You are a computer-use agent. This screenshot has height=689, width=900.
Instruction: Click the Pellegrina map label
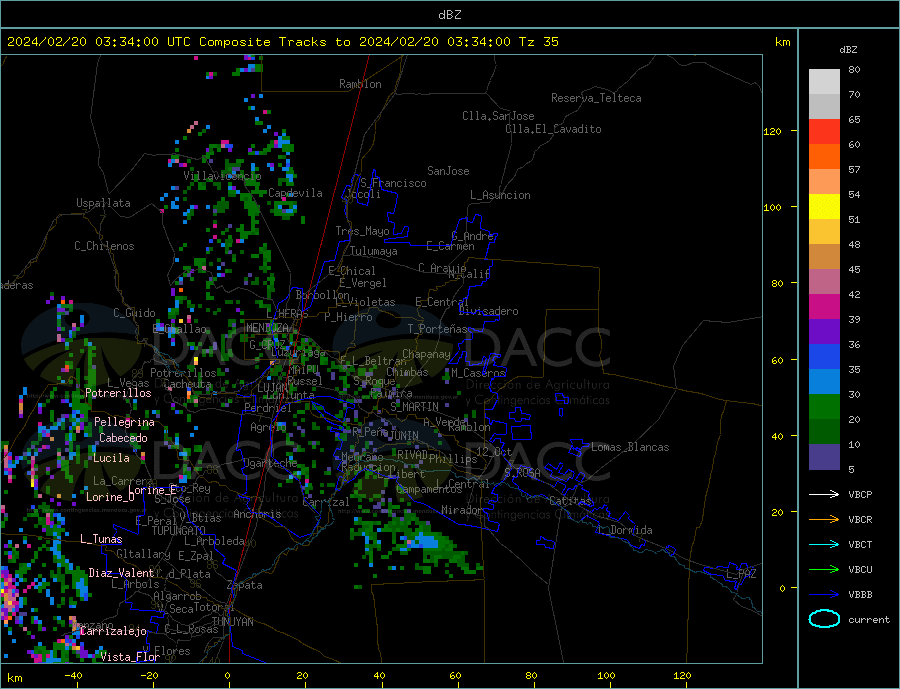click(124, 422)
